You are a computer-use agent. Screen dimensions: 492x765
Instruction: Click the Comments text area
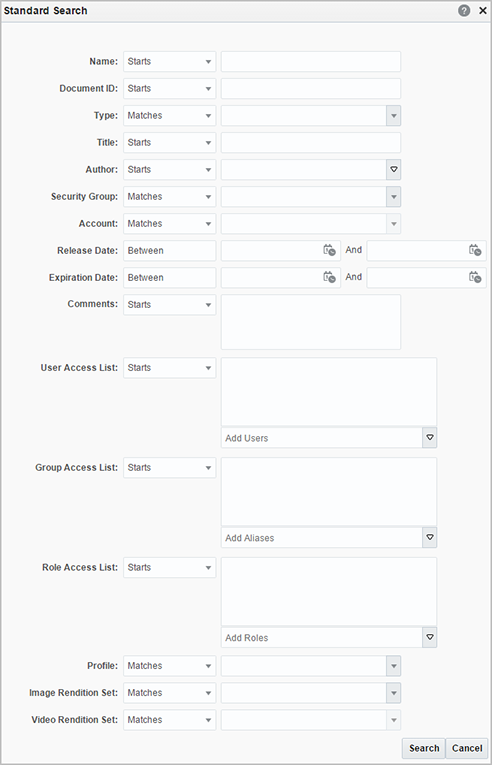(311, 322)
